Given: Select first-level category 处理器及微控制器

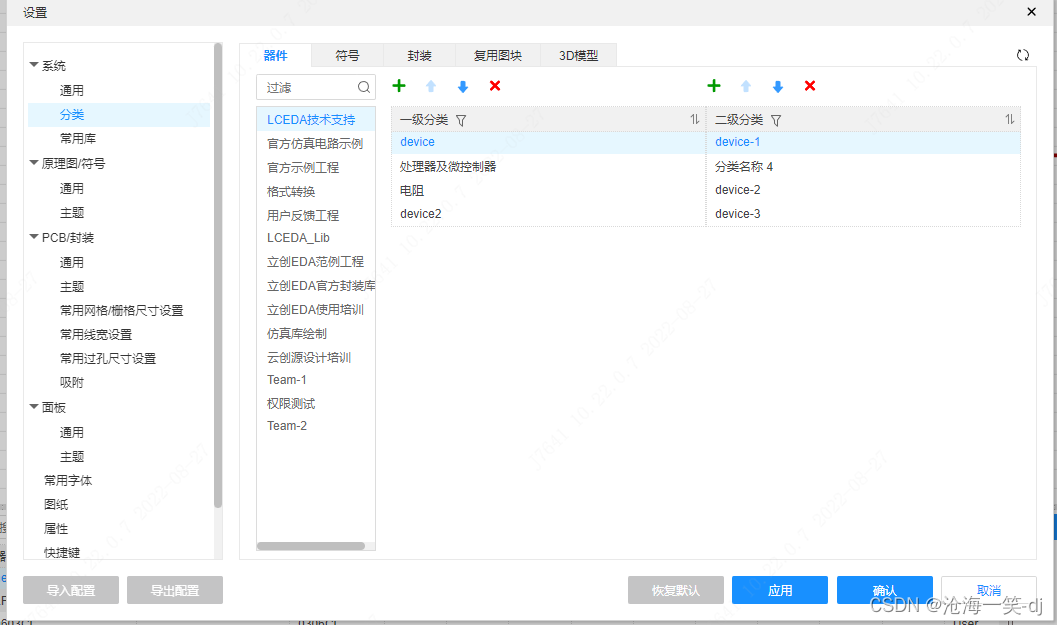Looking at the screenshot, I should 548,166.
